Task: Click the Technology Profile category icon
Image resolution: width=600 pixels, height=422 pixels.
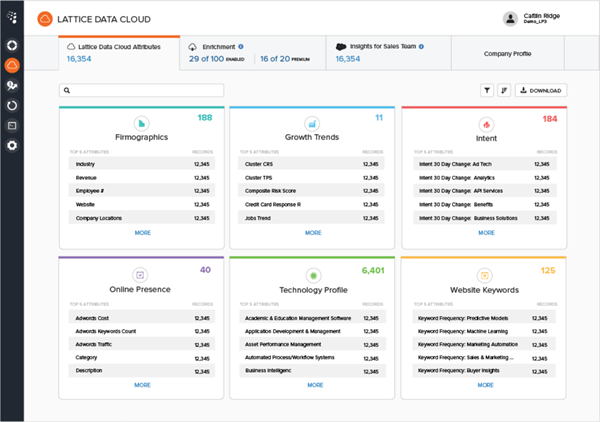Action: click(313, 274)
